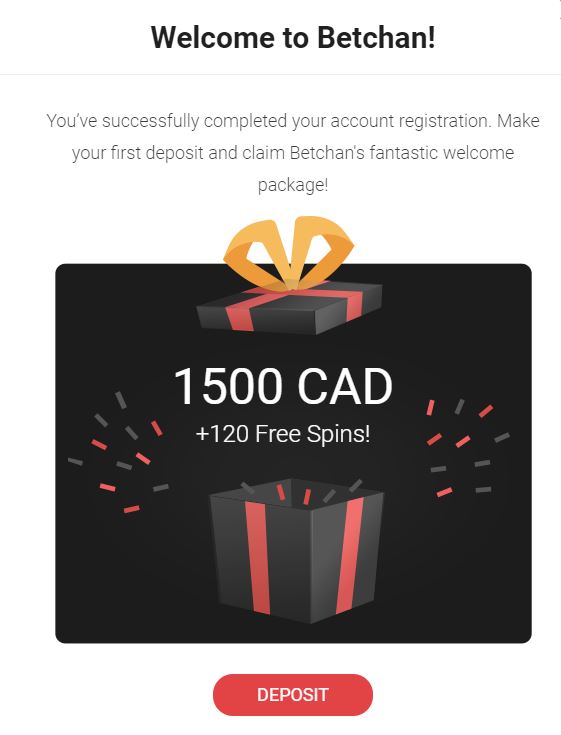
Task: Click the "Welcome to Betchan!" heading
Action: click(293, 37)
